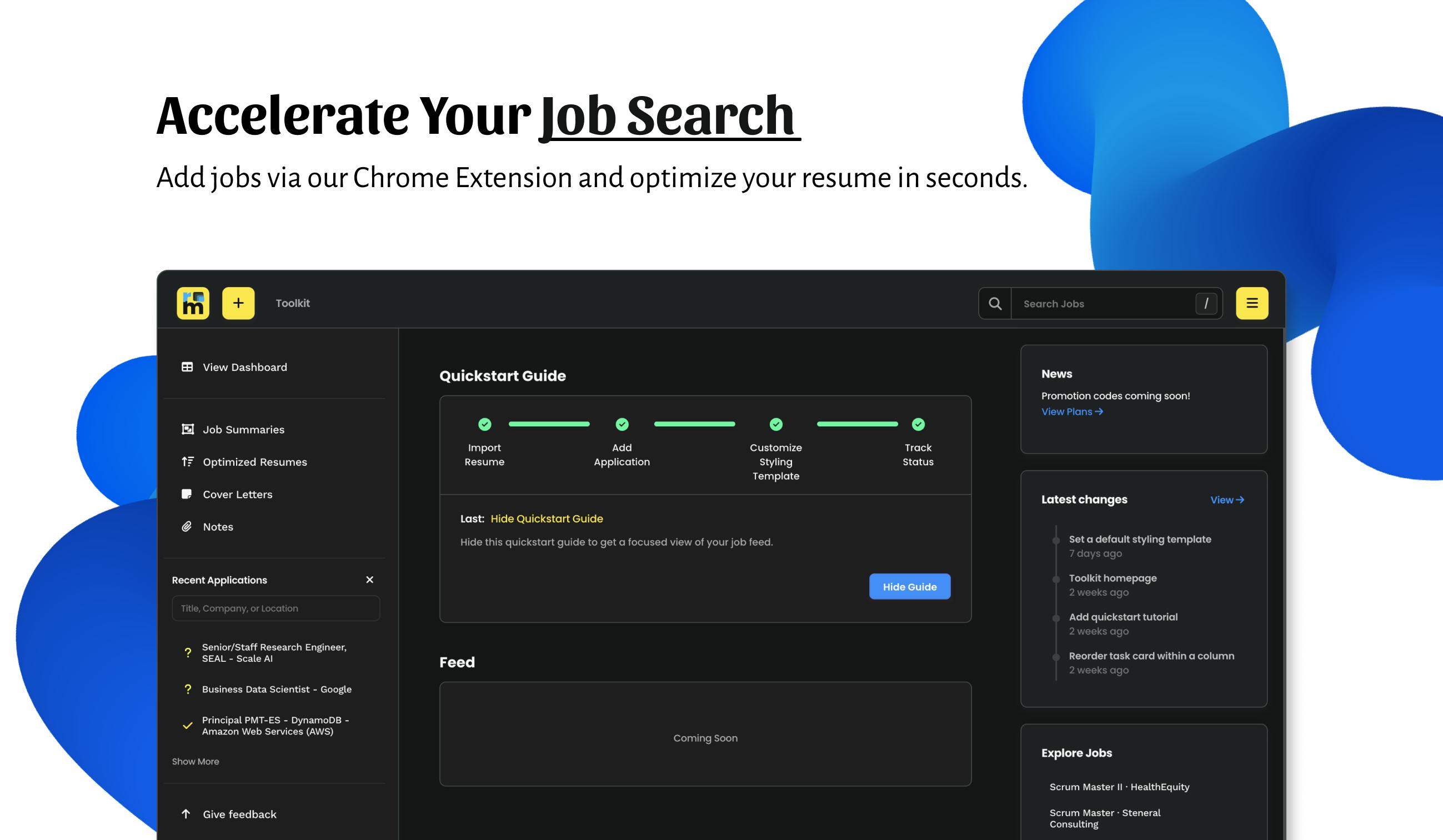This screenshot has height=840, width=1443.
Task: Click the Hide Guide button
Action: click(x=909, y=586)
